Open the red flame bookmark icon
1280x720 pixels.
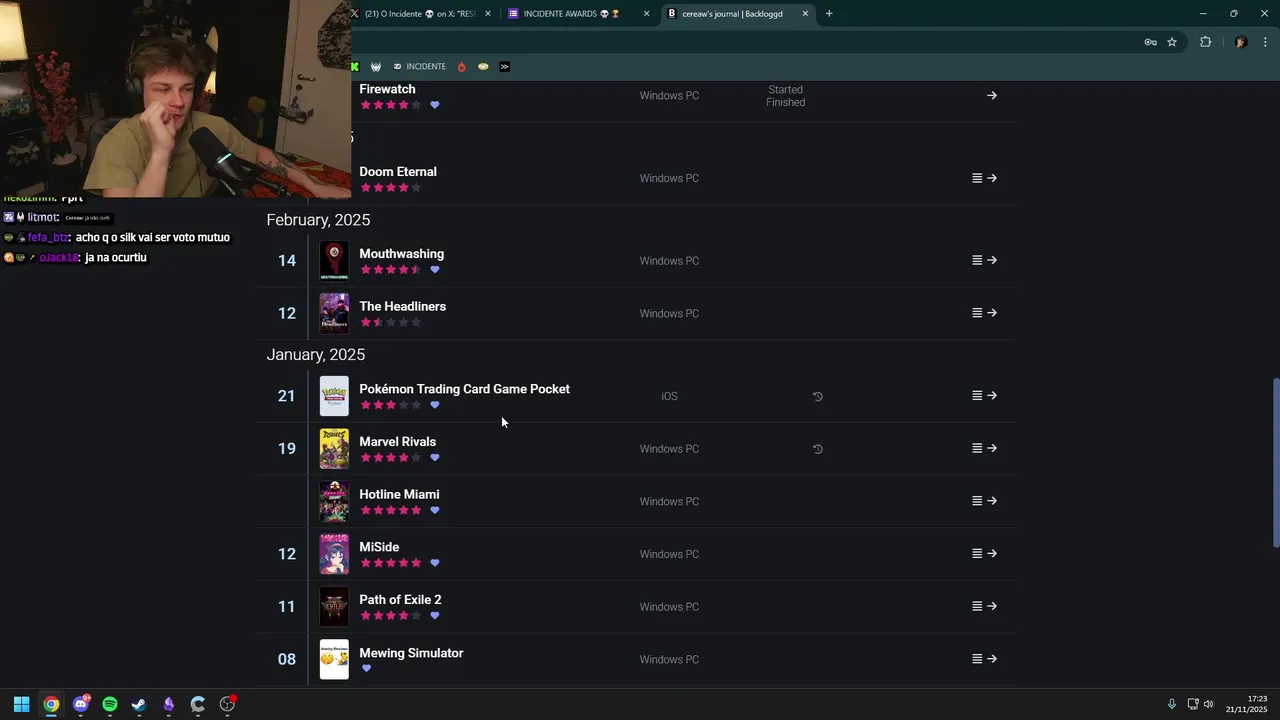point(461,67)
